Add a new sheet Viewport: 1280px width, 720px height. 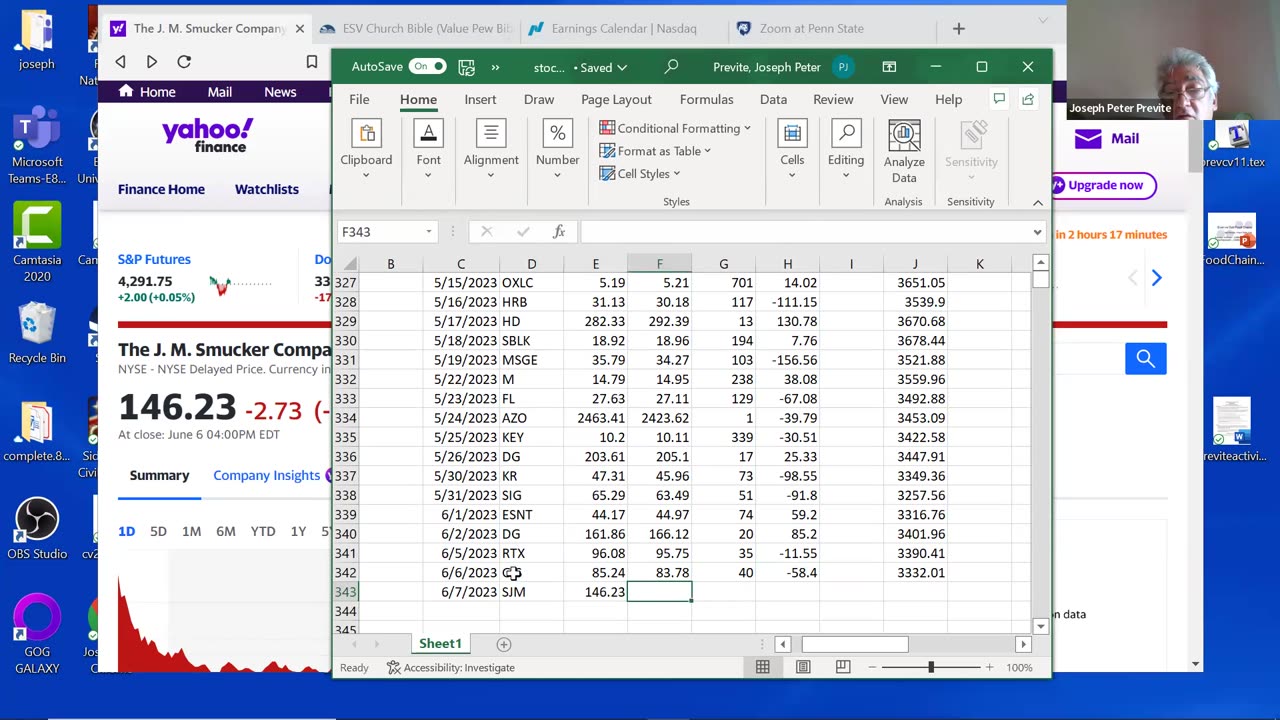click(x=504, y=645)
